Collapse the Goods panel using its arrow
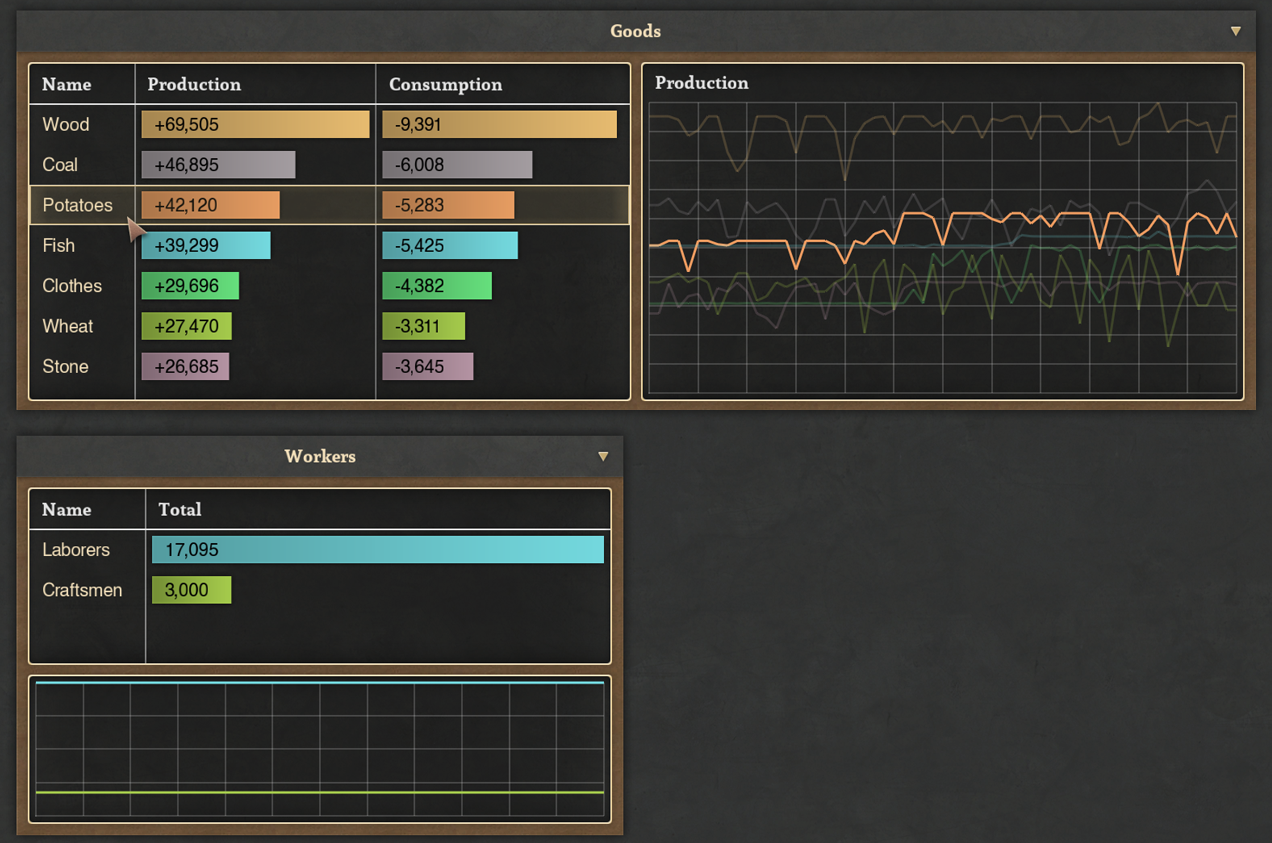Viewport: 1272px width, 843px height. 1235,31
